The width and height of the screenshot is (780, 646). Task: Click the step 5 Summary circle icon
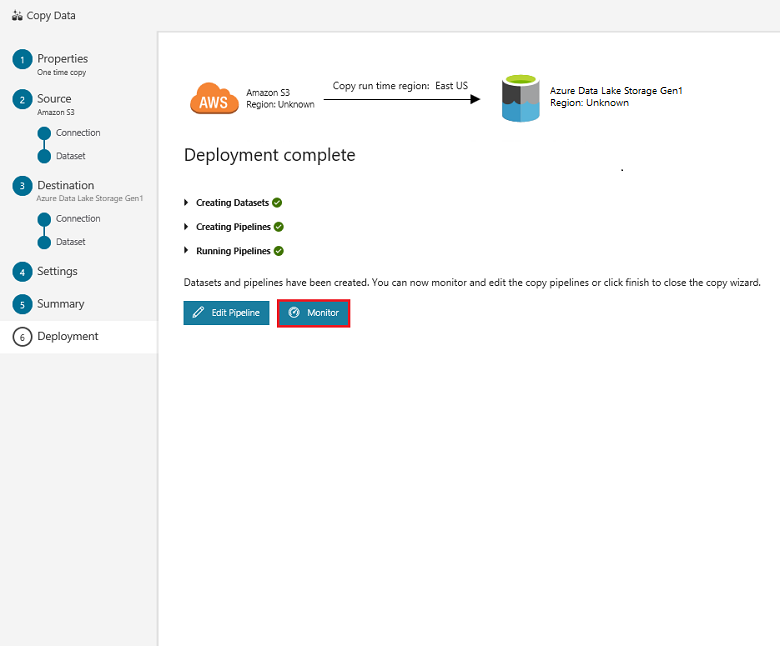(22, 304)
